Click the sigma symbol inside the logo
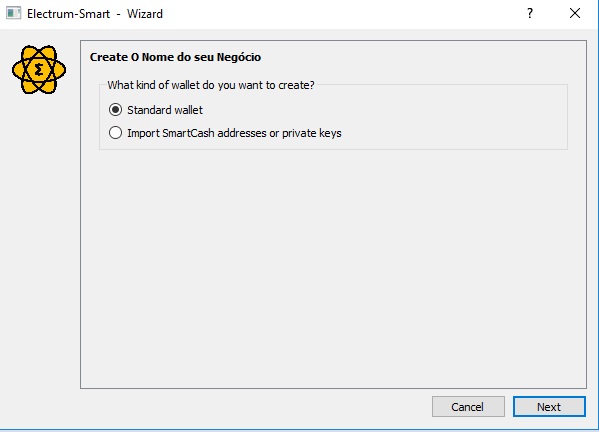Image resolution: width=599 pixels, height=432 pixels. pos(39,70)
